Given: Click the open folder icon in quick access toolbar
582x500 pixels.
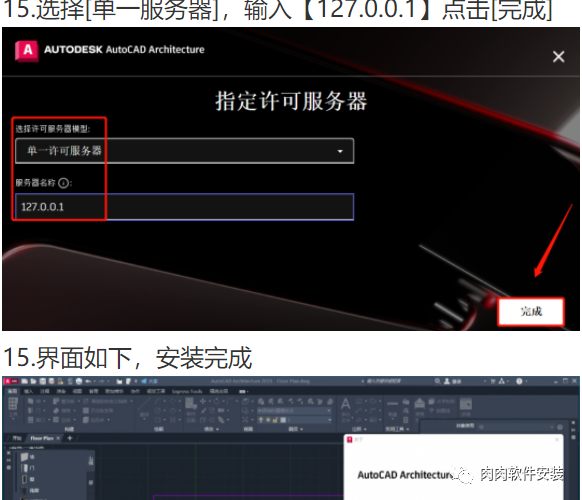Looking at the screenshot, I should point(34,381).
